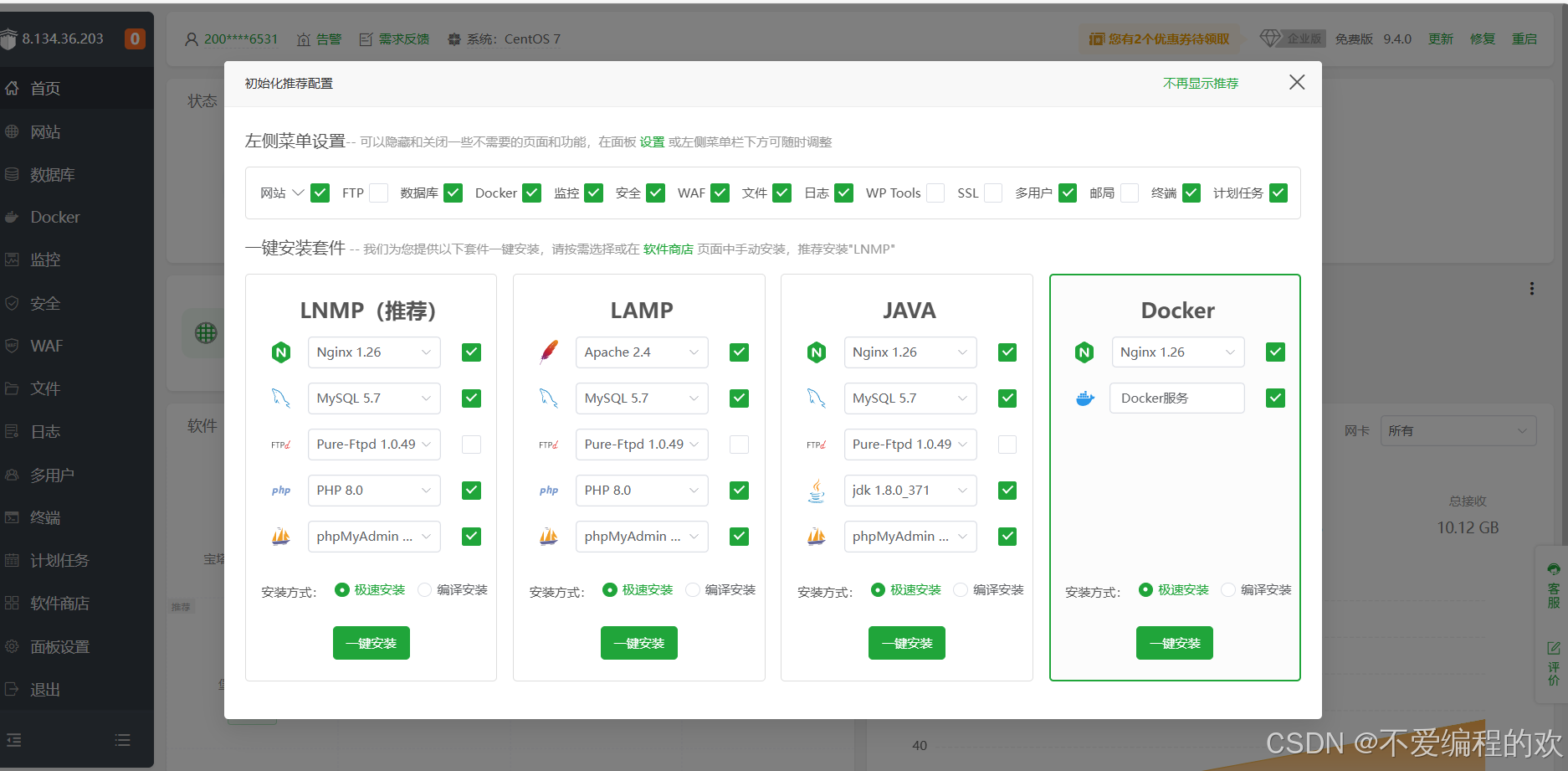
Task: Select fast install radio in JAVA card
Action: [x=878, y=590]
